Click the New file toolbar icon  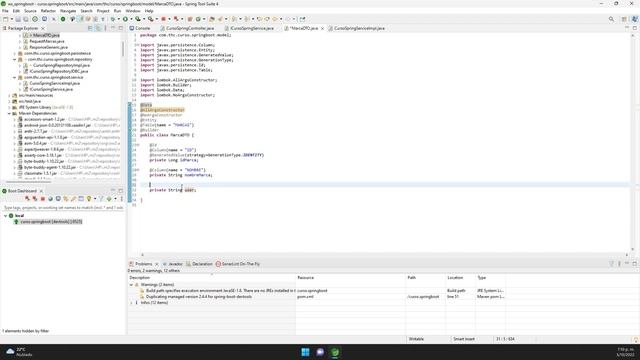(x=5, y=19)
